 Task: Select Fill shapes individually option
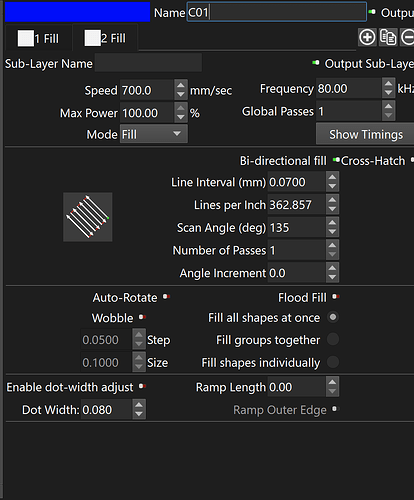333,362
